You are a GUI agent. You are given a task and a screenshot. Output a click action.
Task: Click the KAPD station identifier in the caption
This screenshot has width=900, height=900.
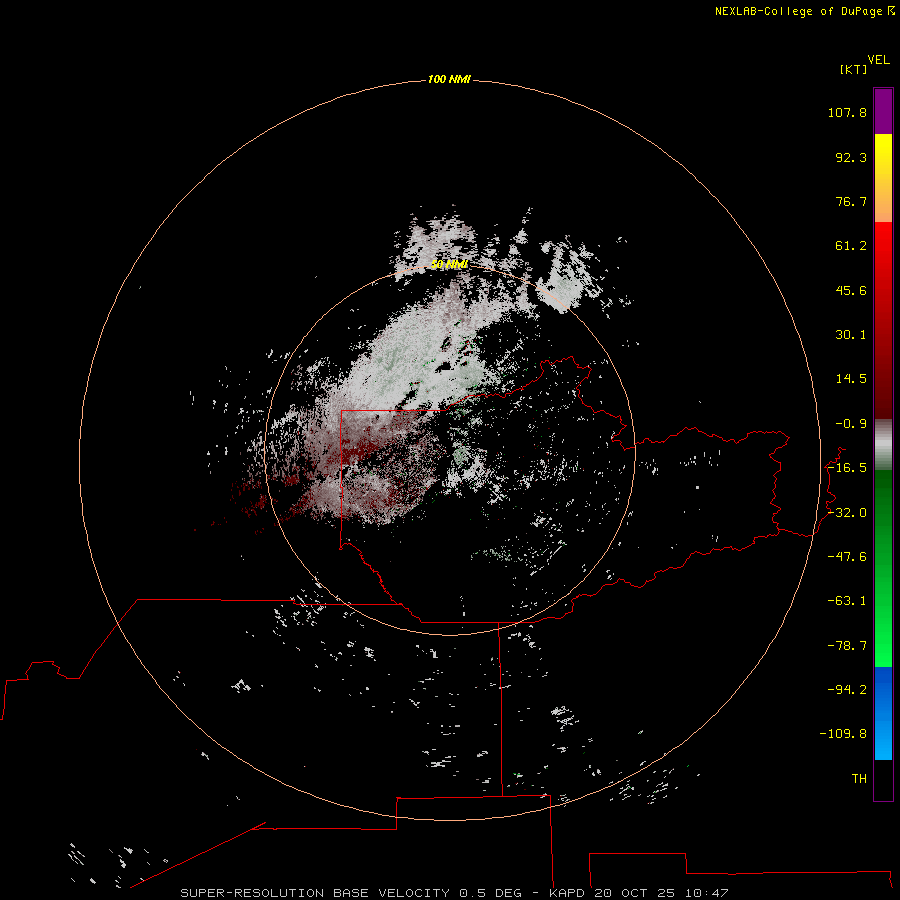pyautogui.click(x=567, y=893)
